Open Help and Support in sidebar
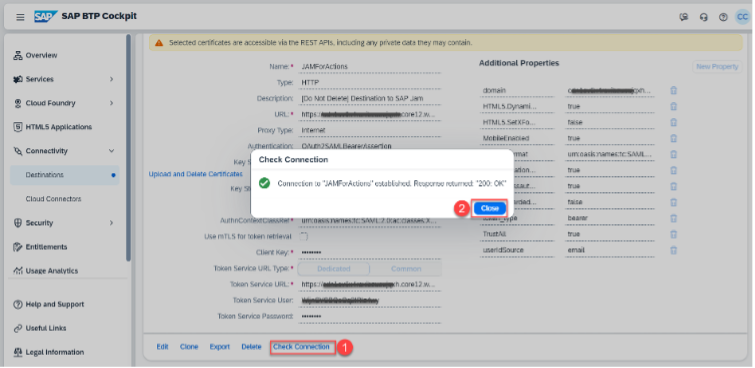The width and height of the screenshot is (755, 368). coord(55,304)
